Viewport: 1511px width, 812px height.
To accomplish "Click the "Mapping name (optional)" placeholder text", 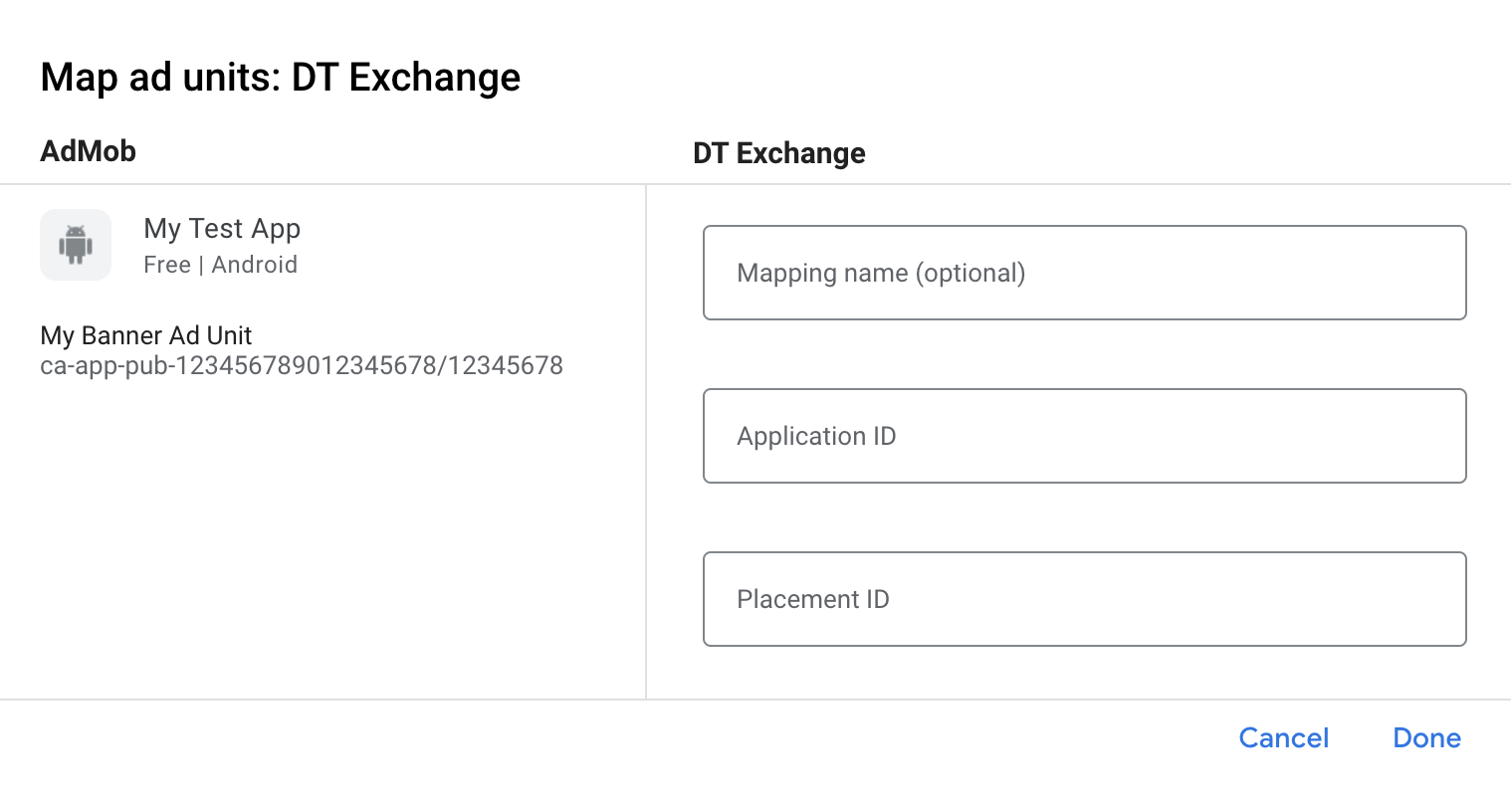I will (x=881, y=273).
